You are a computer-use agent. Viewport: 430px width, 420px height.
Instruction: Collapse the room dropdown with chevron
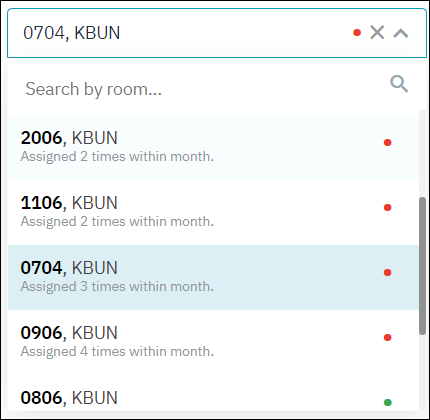pos(401,33)
